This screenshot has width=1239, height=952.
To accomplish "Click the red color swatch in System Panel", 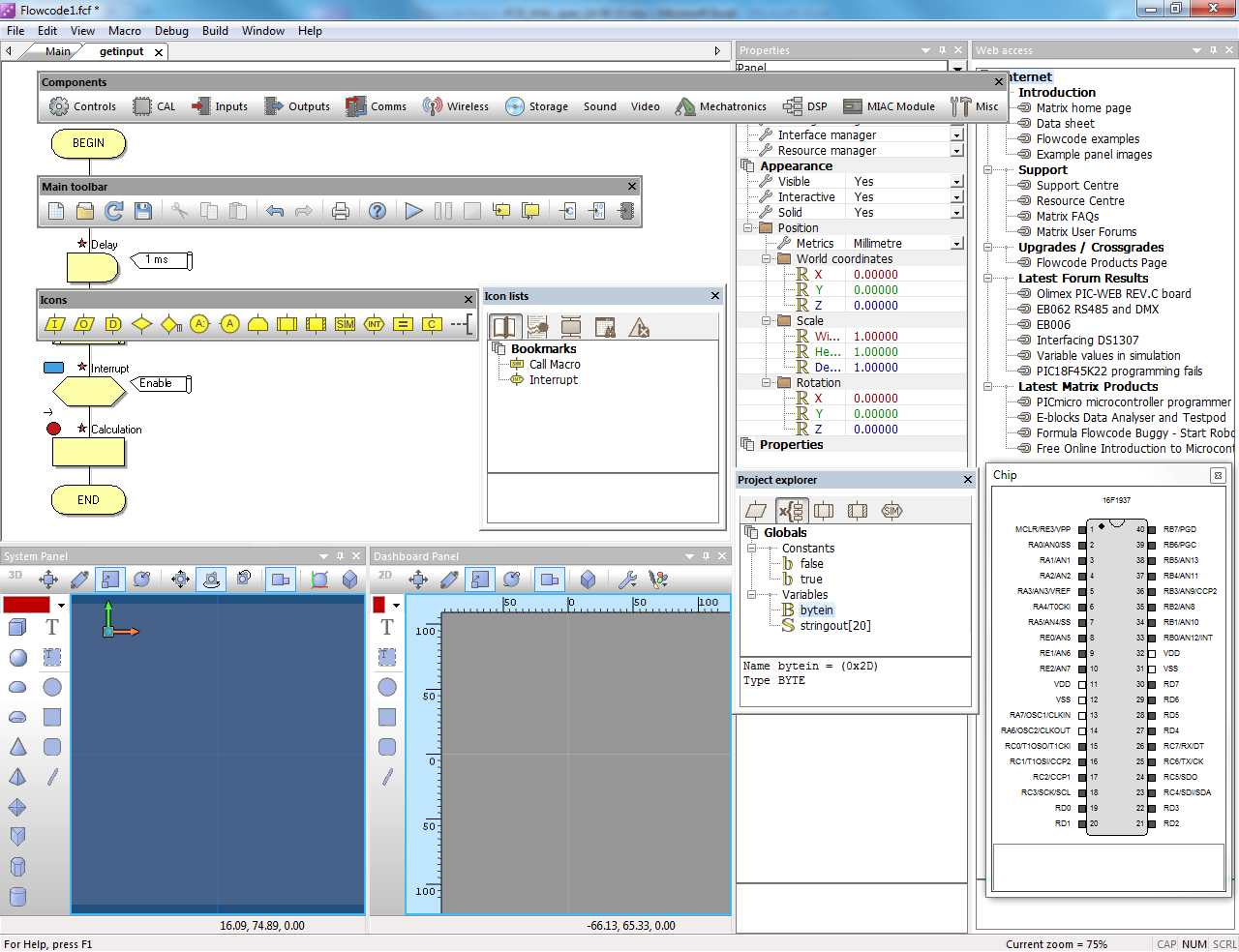I will pyautogui.click(x=27, y=605).
